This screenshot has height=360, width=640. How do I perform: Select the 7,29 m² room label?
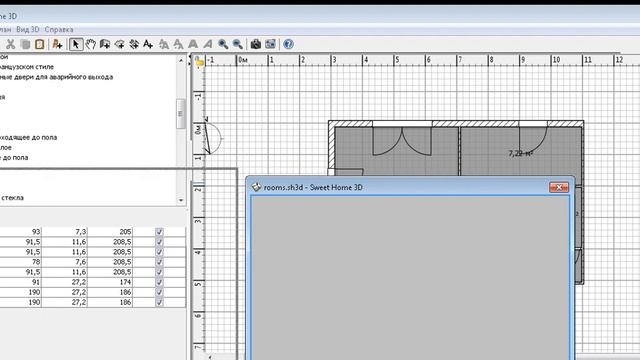pyautogui.click(x=521, y=153)
